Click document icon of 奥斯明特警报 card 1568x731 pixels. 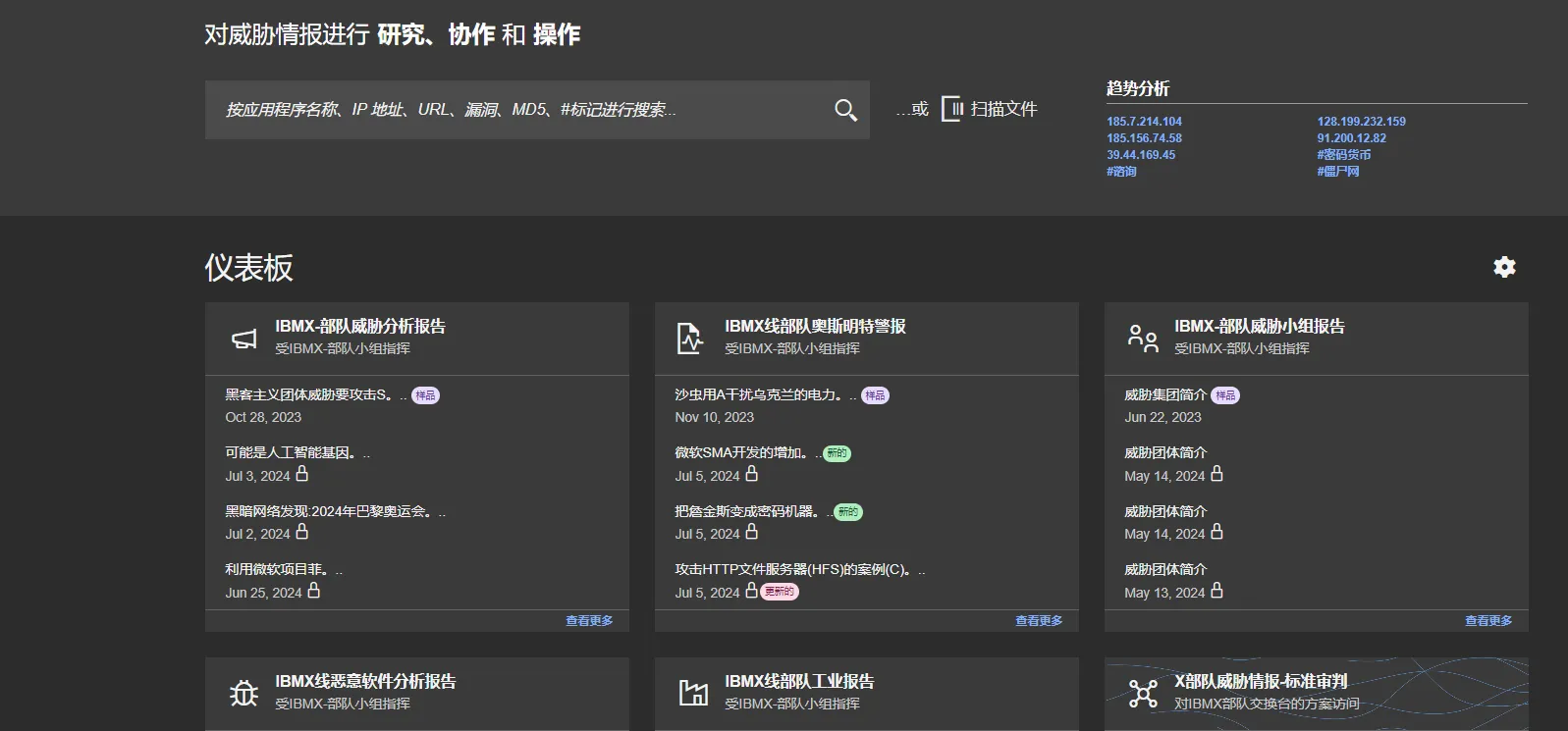click(x=690, y=339)
